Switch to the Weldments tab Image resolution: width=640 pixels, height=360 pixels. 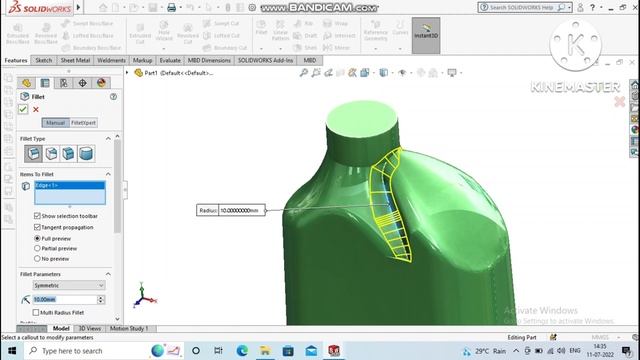point(111,60)
